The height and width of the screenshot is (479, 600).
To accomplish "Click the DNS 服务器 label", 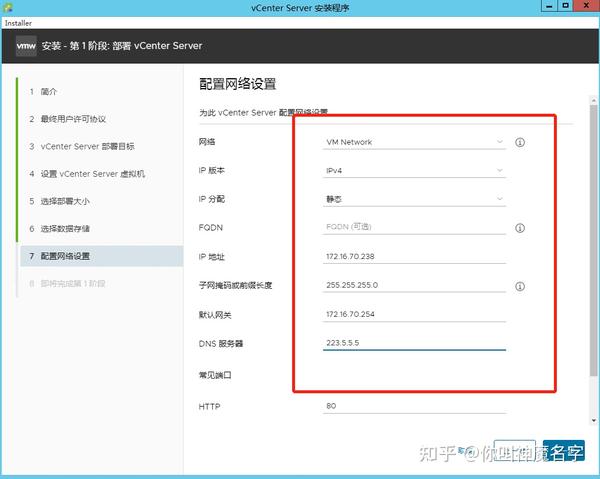I will pos(221,344).
